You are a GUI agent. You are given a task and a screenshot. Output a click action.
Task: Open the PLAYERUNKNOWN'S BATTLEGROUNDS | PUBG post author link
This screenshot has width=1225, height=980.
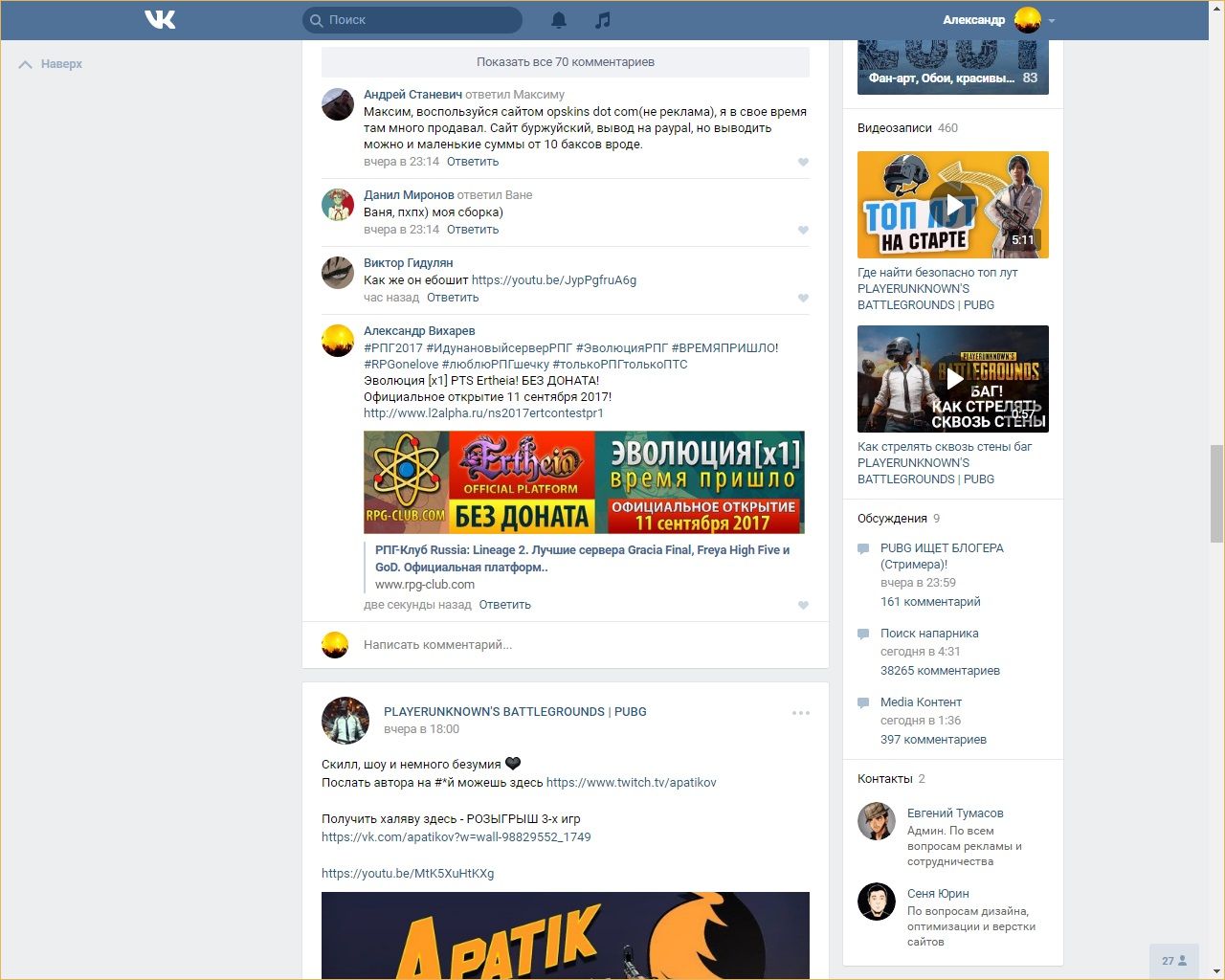(515, 712)
